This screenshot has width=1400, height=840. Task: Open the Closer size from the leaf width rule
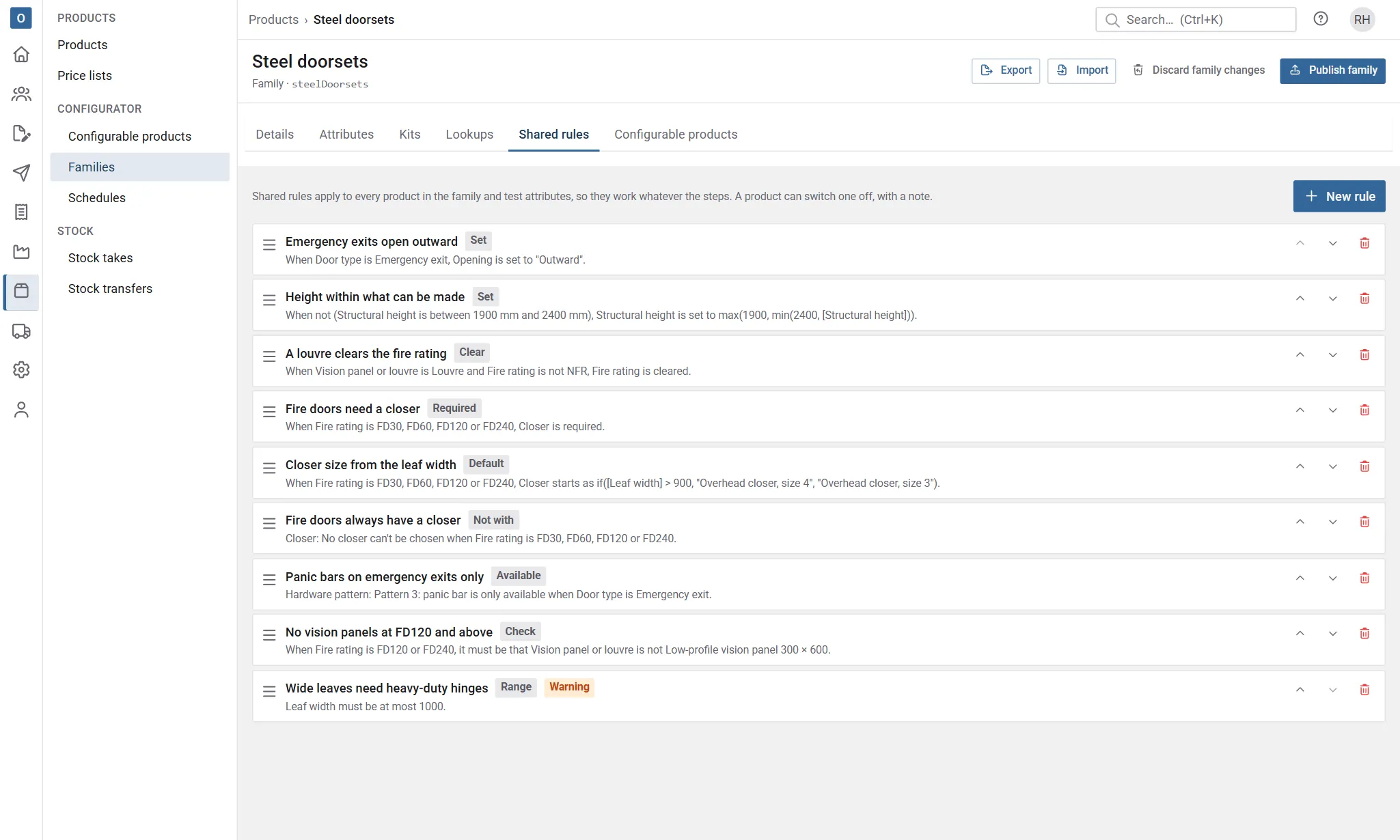pos(819,473)
